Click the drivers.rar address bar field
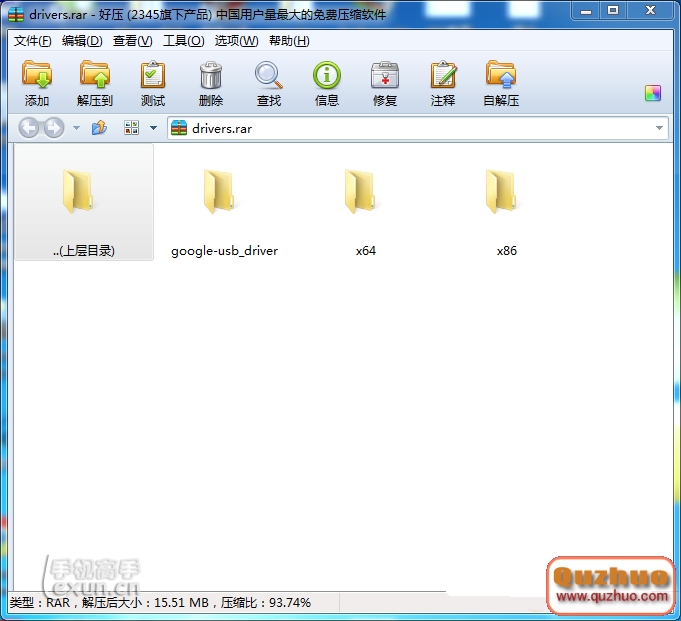Image resolution: width=681 pixels, height=621 pixels. coord(418,128)
